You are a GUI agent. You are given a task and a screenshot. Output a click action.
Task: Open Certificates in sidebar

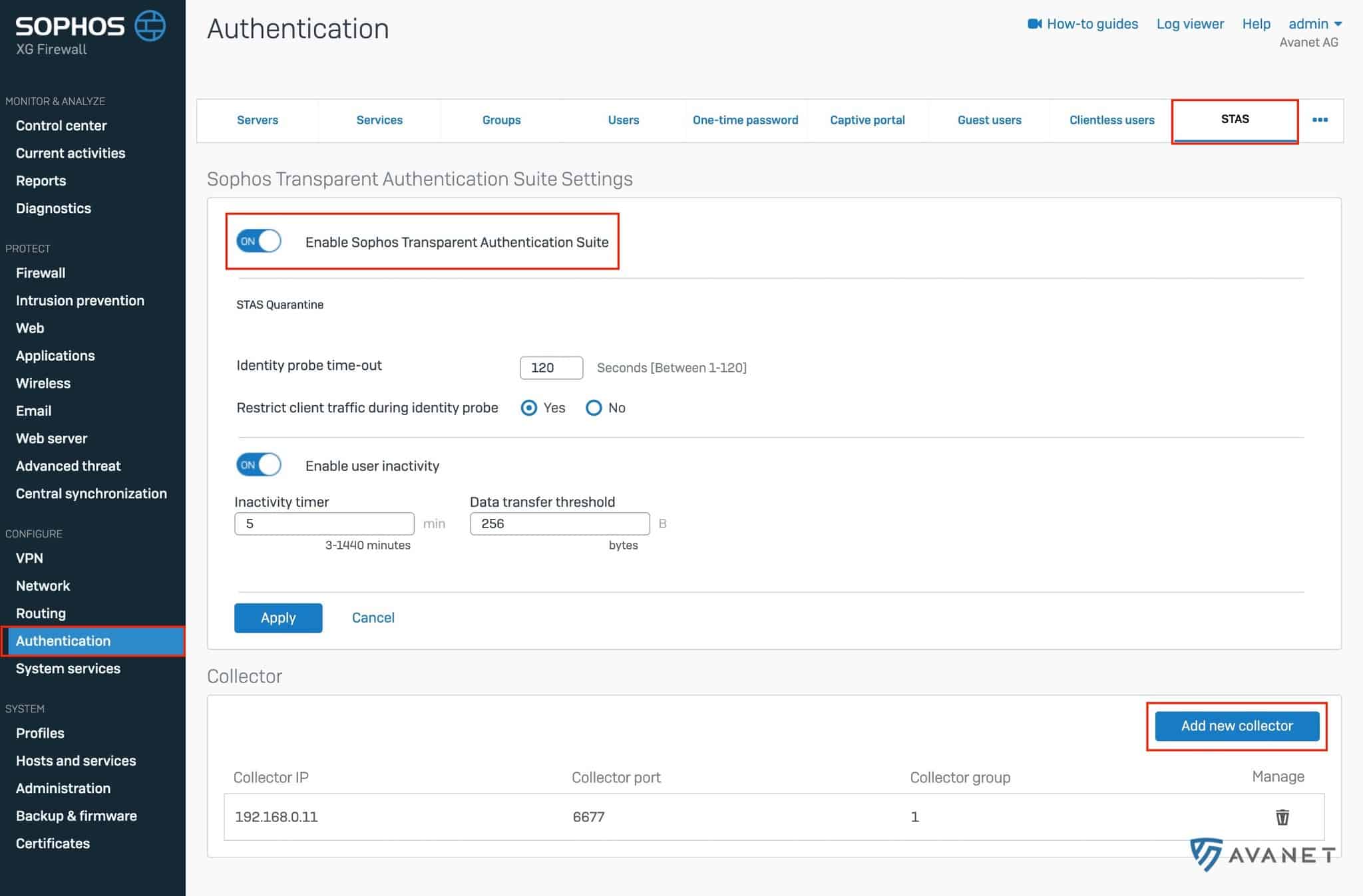53,843
